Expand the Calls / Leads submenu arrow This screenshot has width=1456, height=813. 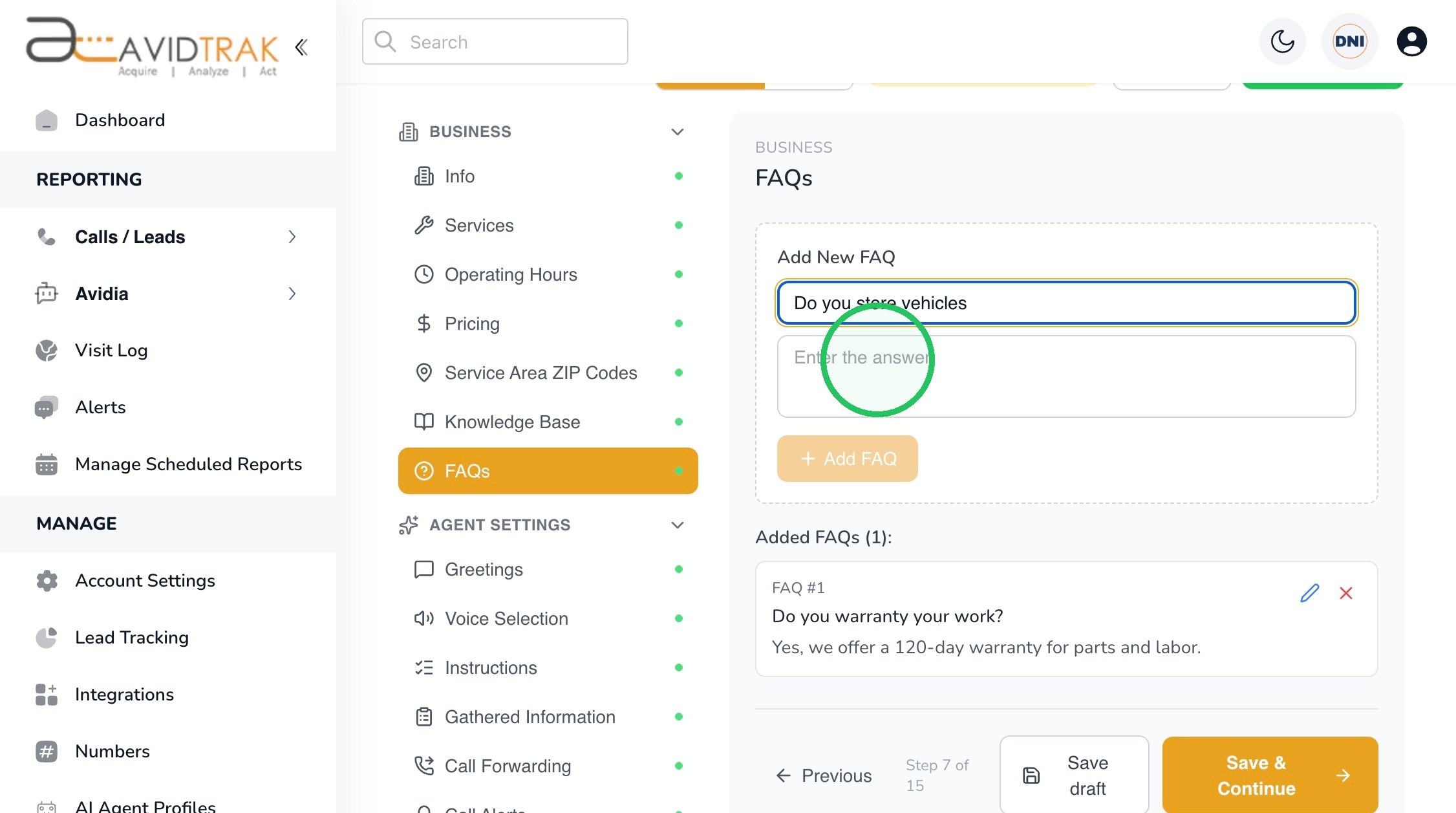(292, 237)
